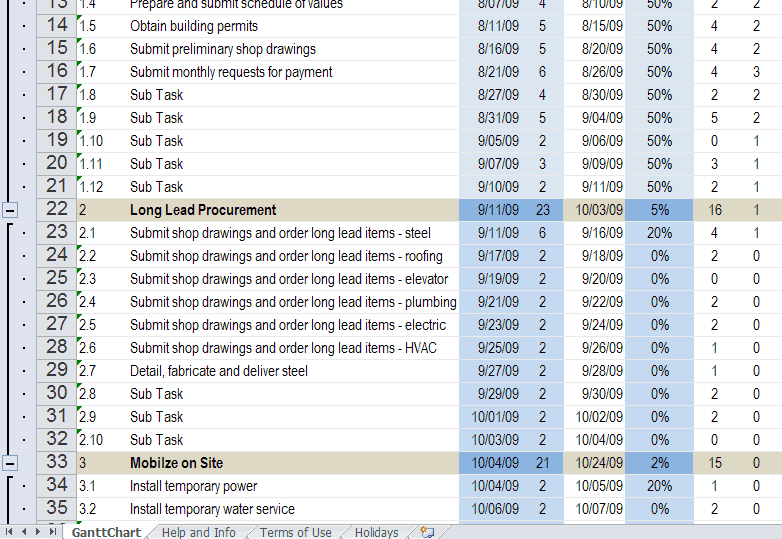This screenshot has height=539, width=782.
Task: Select start date 9/11/09 in row 22
Action: point(491,210)
